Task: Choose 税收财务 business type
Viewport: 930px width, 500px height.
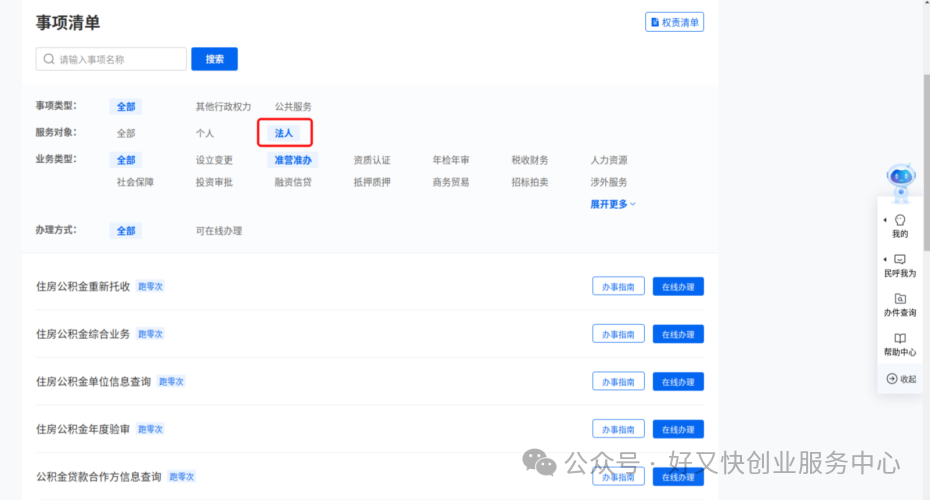Action: tap(530, 160)
